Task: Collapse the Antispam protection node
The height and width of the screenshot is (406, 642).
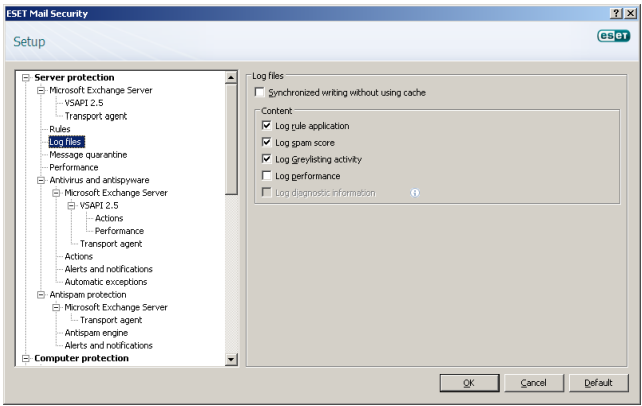Action: pos(41,295)
